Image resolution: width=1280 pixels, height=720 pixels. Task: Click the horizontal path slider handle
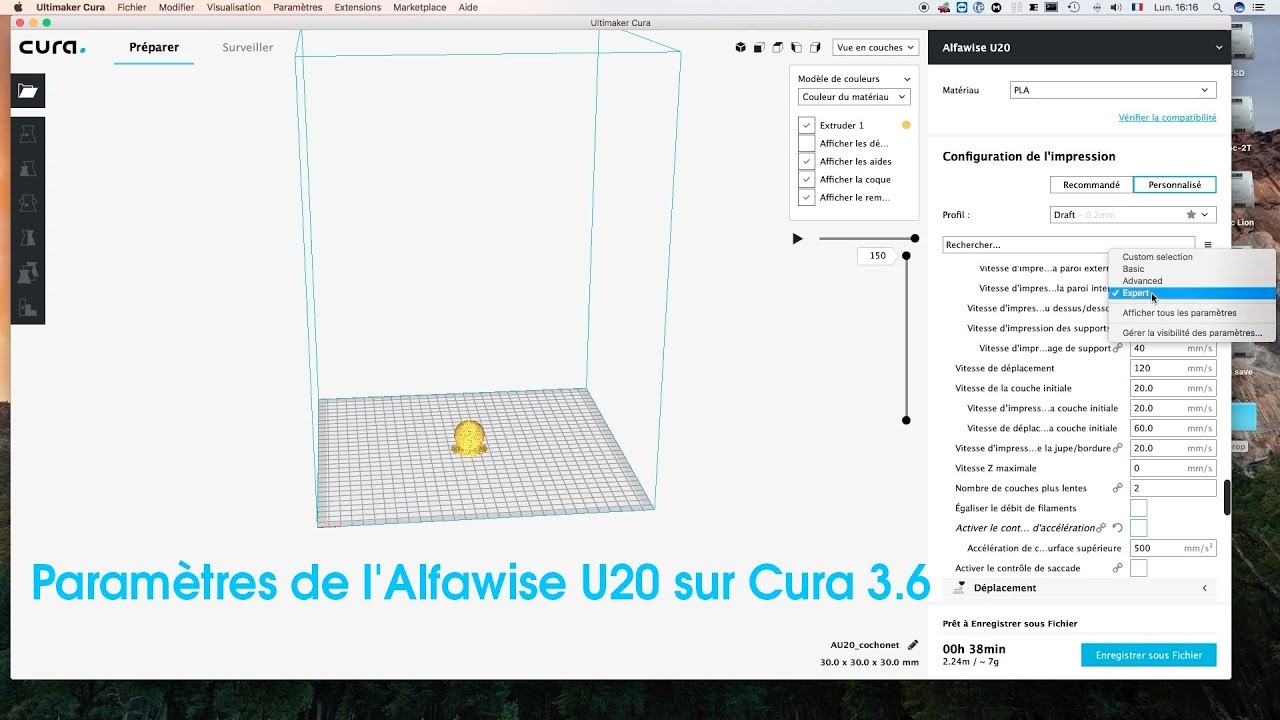pyautogui.click(x=915, y=238)
